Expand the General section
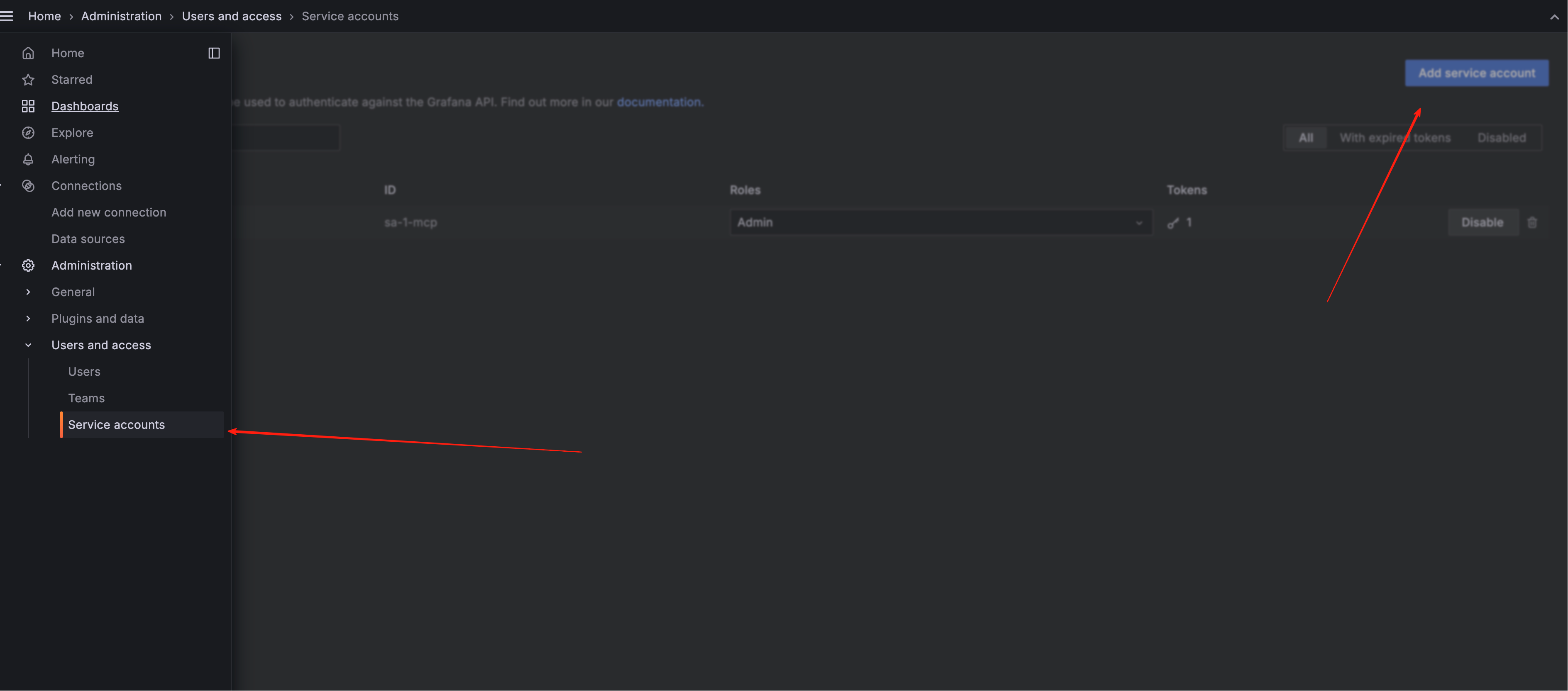The height and width of the screenshot is (691, 1568). (x=28, y=292)
